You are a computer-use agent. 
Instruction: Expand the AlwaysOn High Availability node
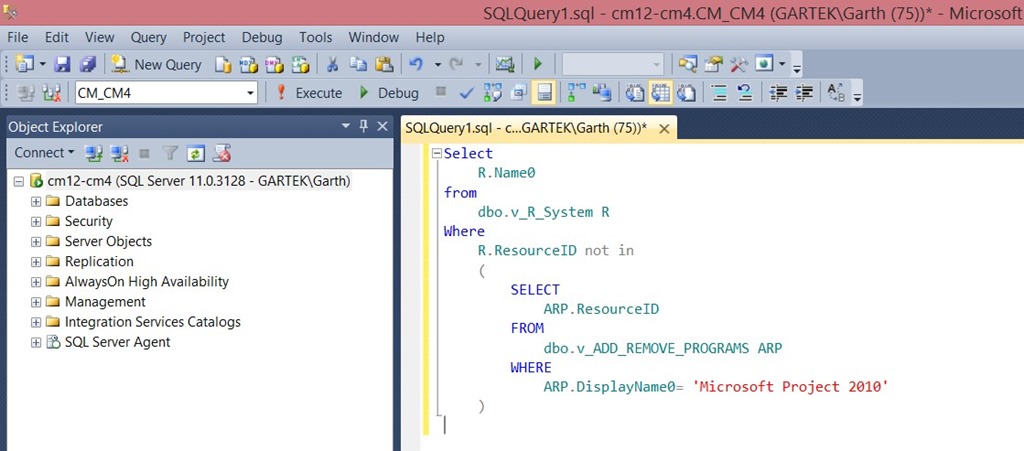tap(36, 283)
